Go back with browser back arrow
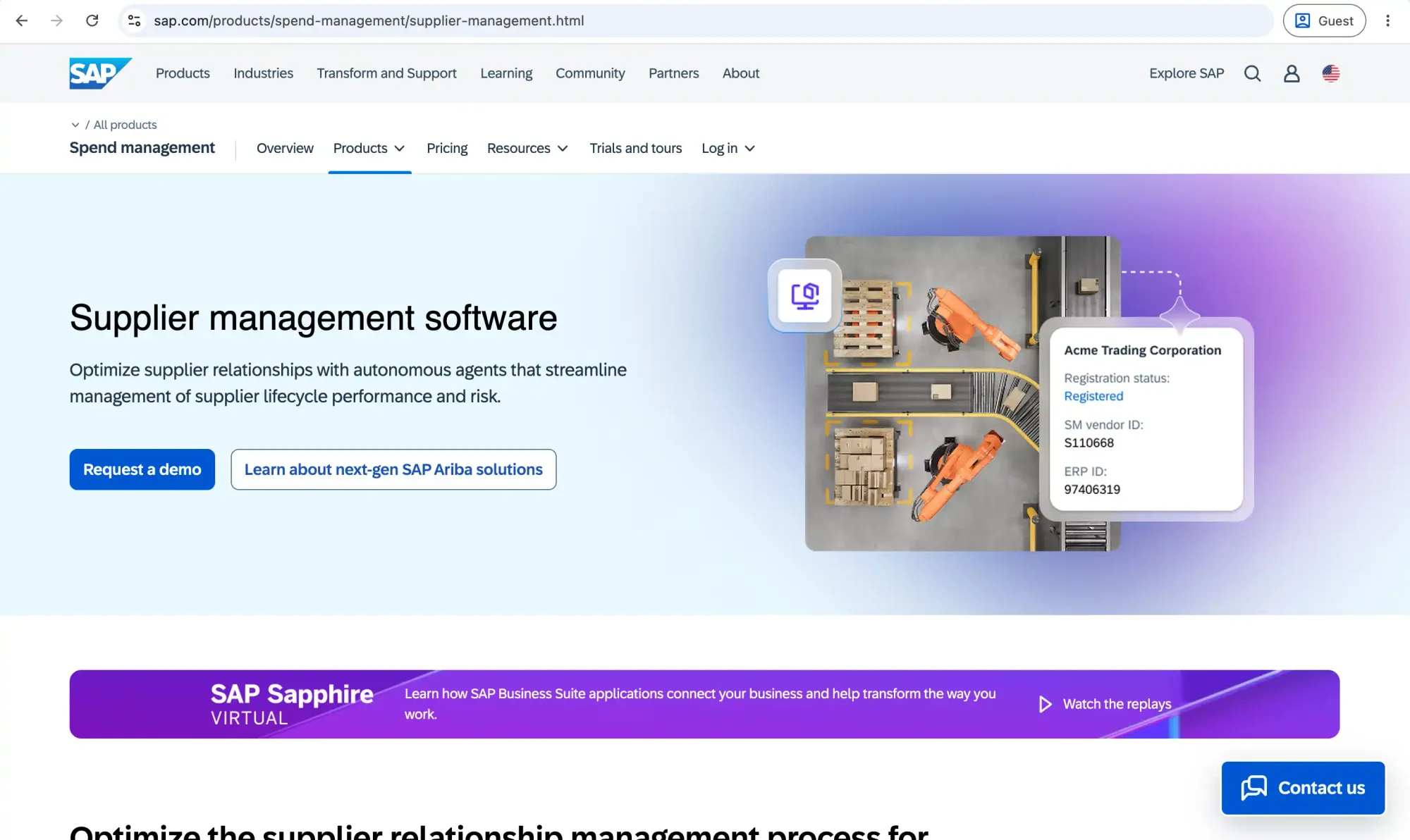 point(22,20)
